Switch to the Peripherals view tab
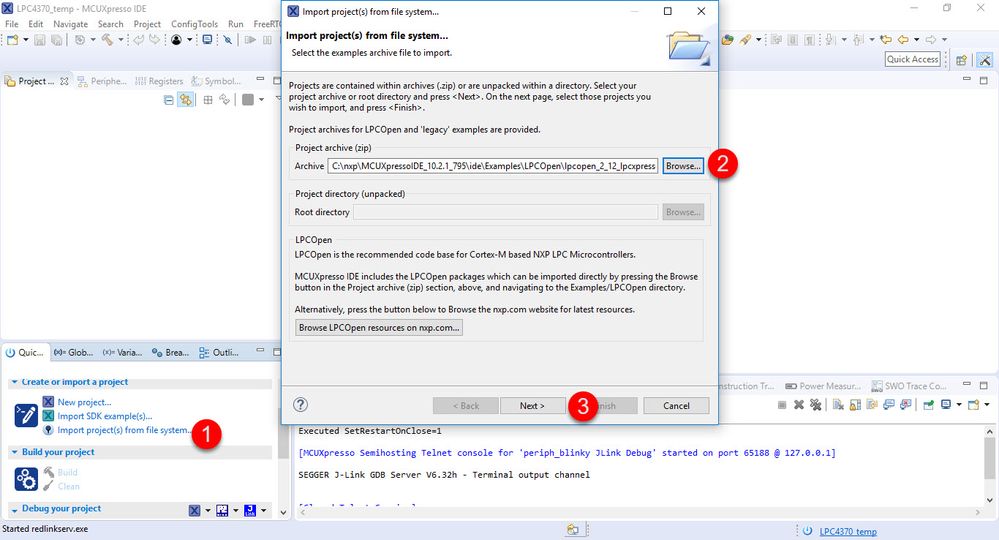The image size is (999, 540). pyautogui.click(x=102, y=81)
